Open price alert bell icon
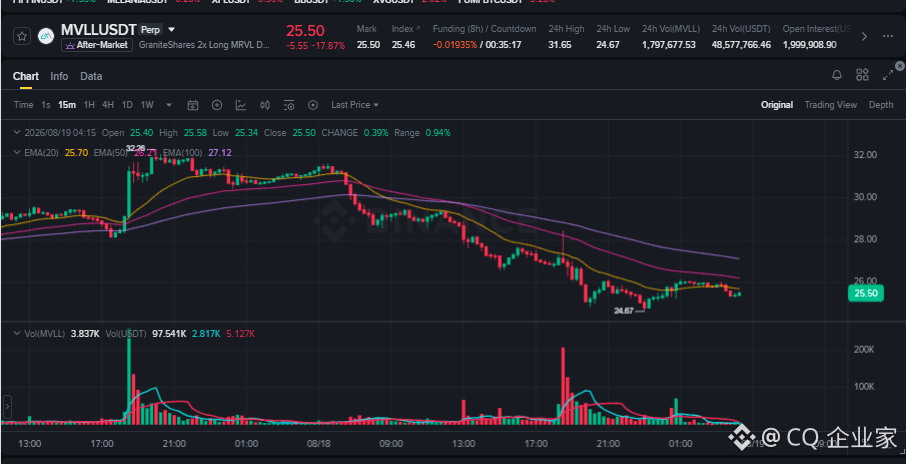Screen dimensions: 906x464 (837, 75)
